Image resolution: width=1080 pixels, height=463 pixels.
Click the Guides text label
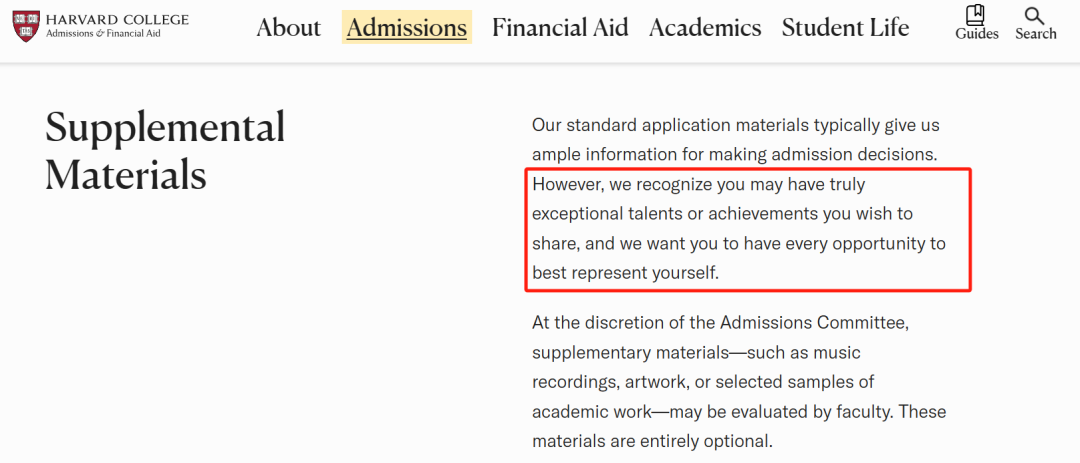point(977,34)
